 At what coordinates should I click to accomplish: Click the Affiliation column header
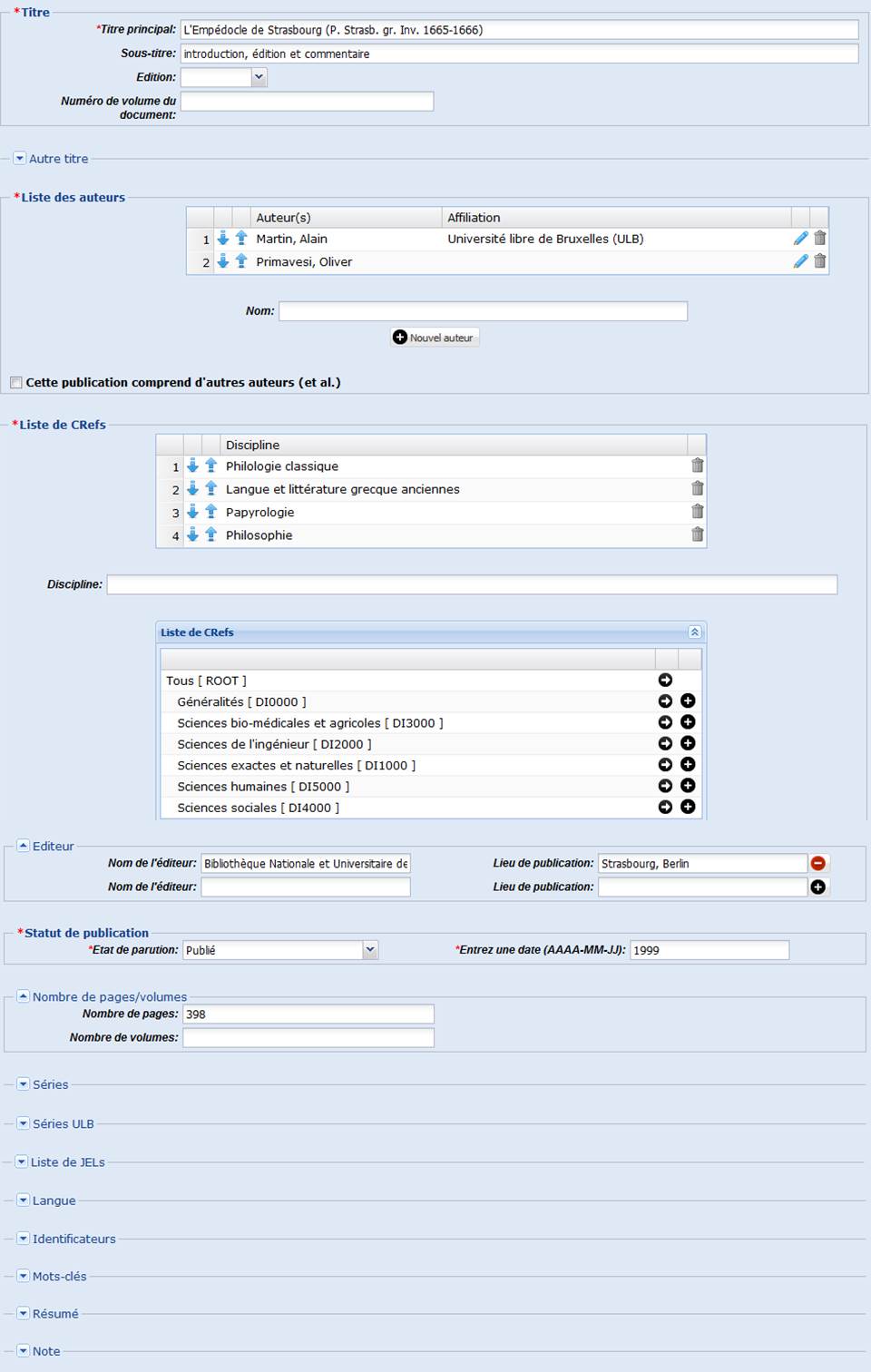[x=616, y=217]
